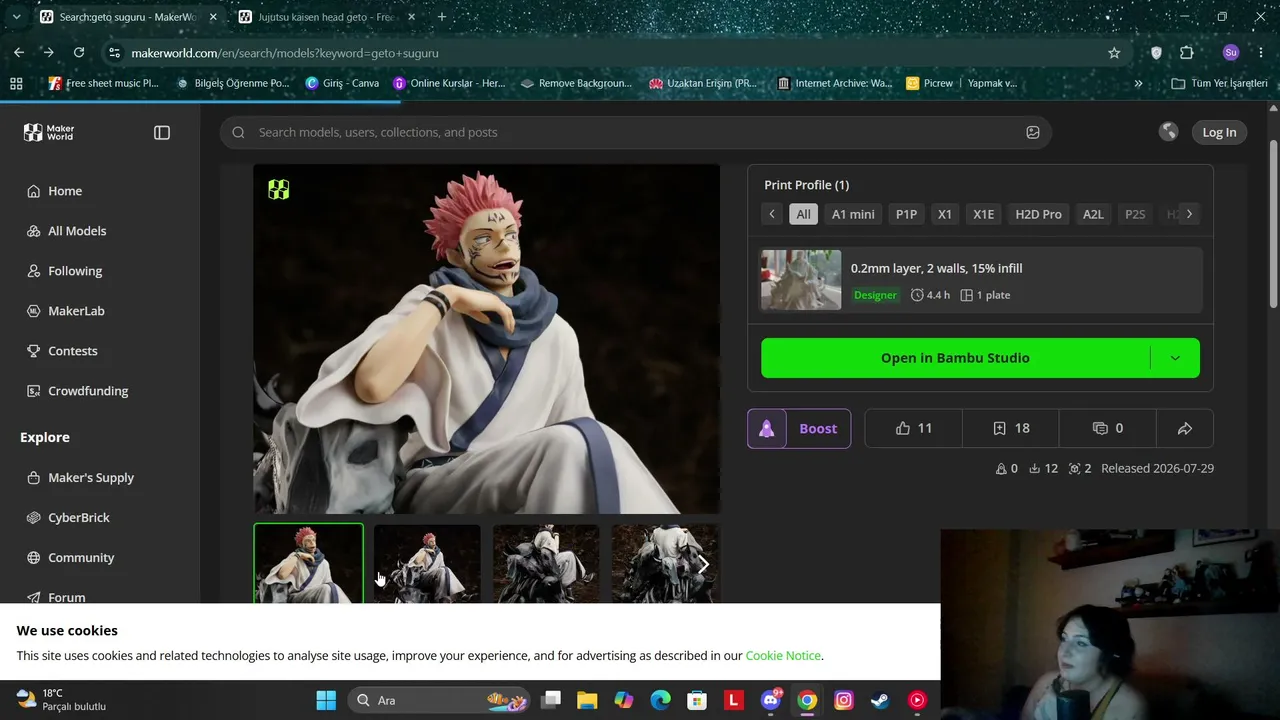
Task: Open image search camera icon in search bar
Action: click(x=1033, y=132)
